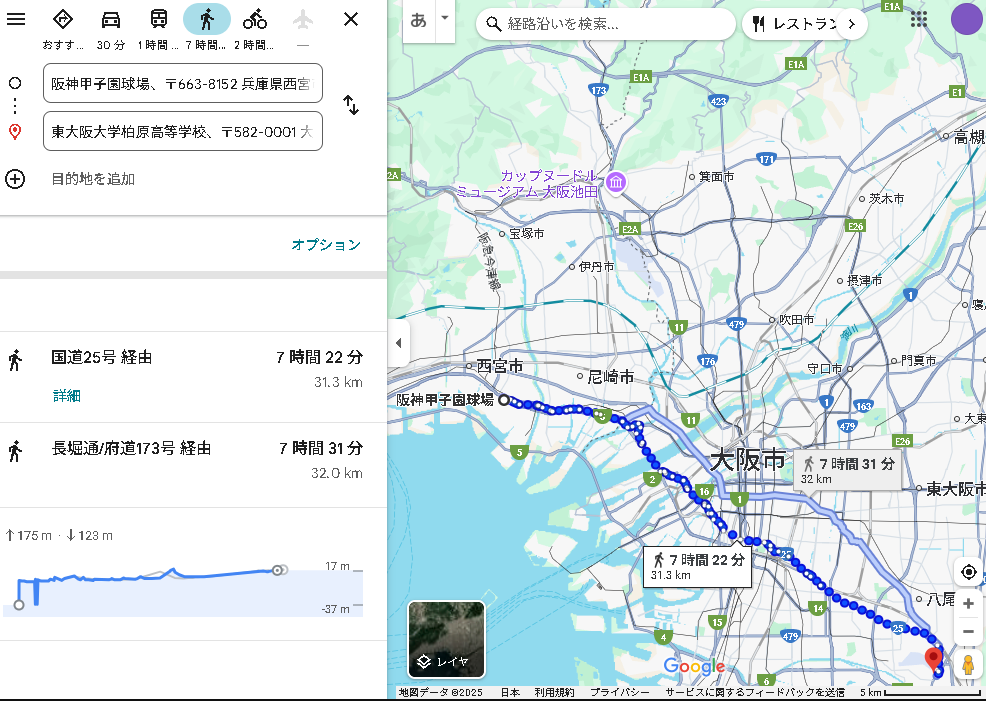
Task: Click the 伊丹市 map label
Action: [596, 267]
